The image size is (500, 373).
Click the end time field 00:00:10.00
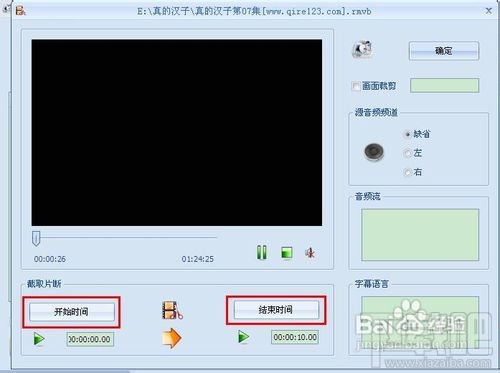pyautogui.click(x=295, y=337)
